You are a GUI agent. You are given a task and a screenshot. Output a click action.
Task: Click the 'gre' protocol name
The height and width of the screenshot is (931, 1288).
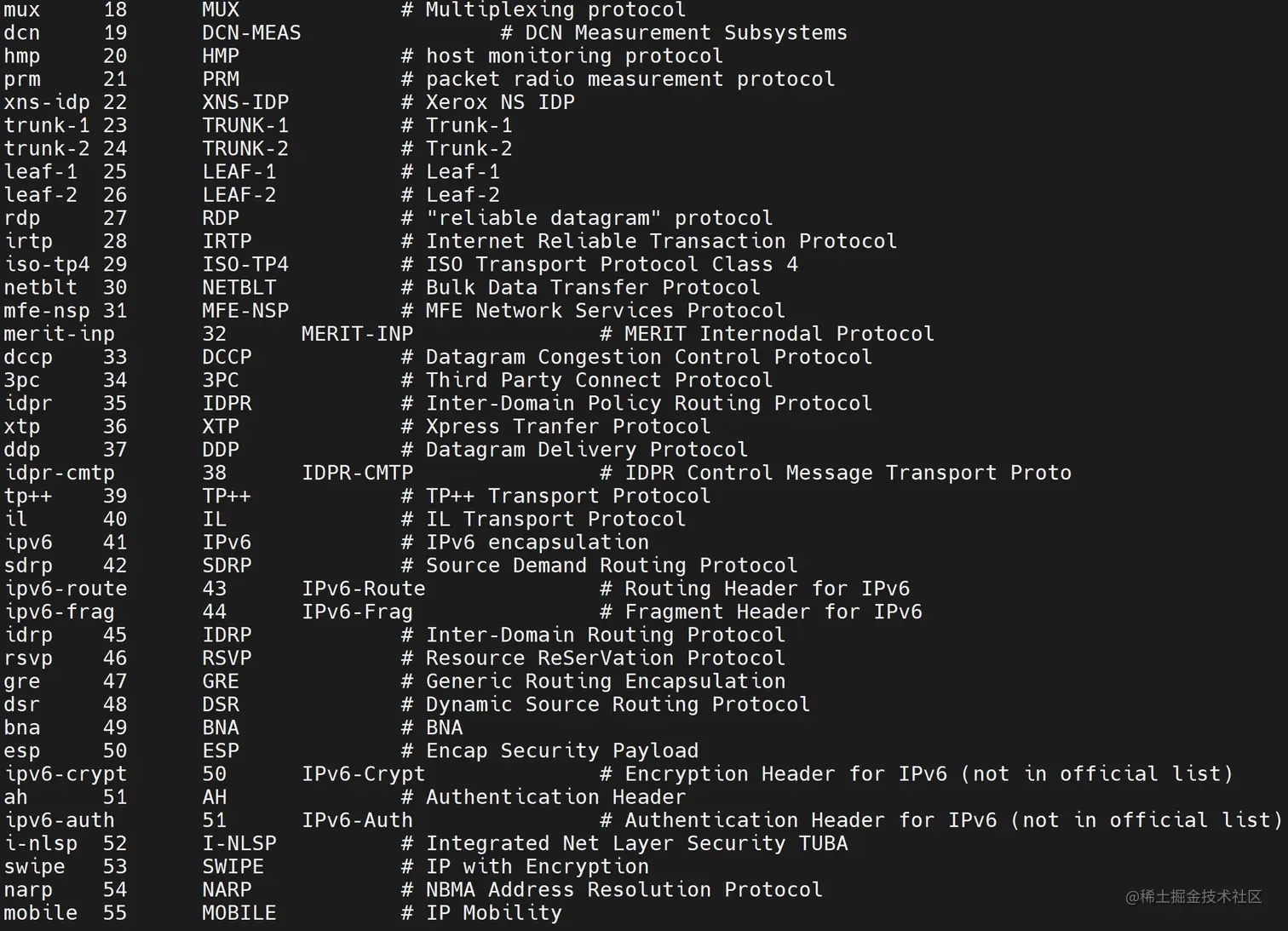pyautogui.click(x=22, y=681)
